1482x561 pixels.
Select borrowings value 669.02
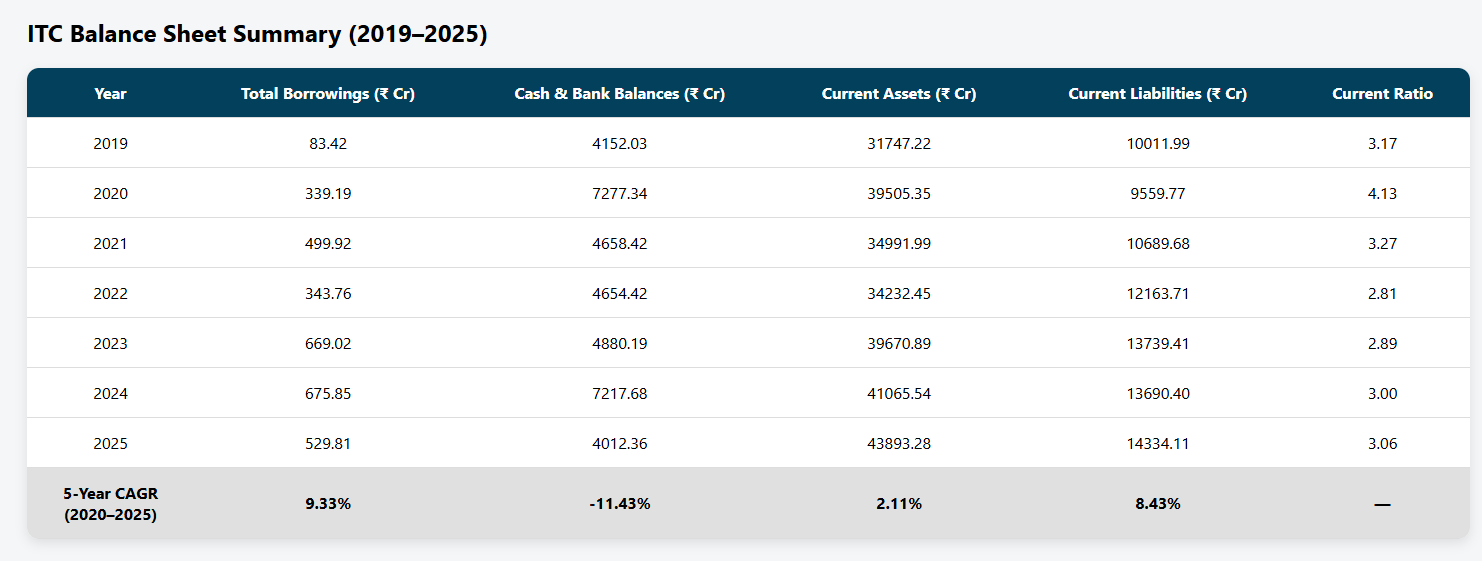328,343
